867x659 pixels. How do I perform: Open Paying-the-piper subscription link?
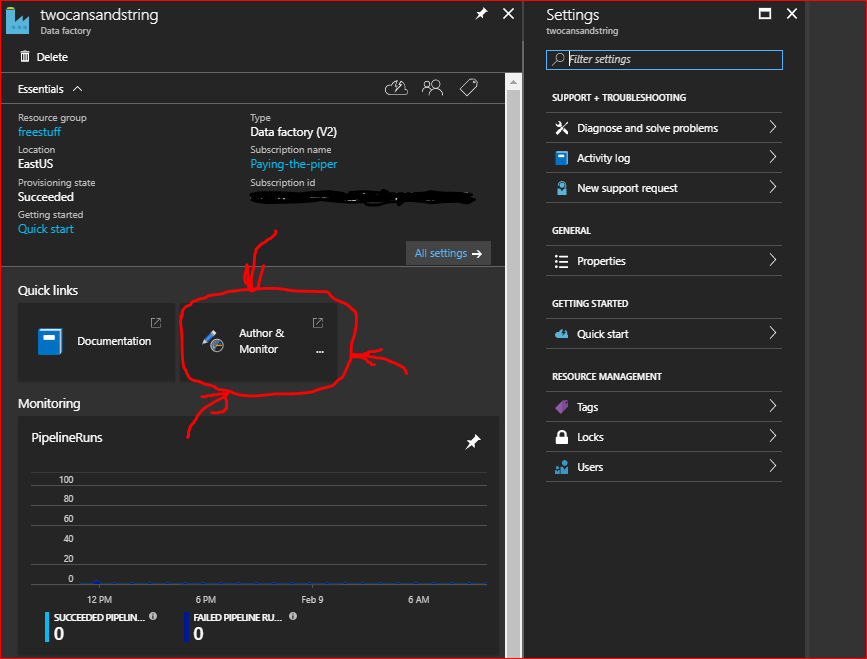coord(294,164)
